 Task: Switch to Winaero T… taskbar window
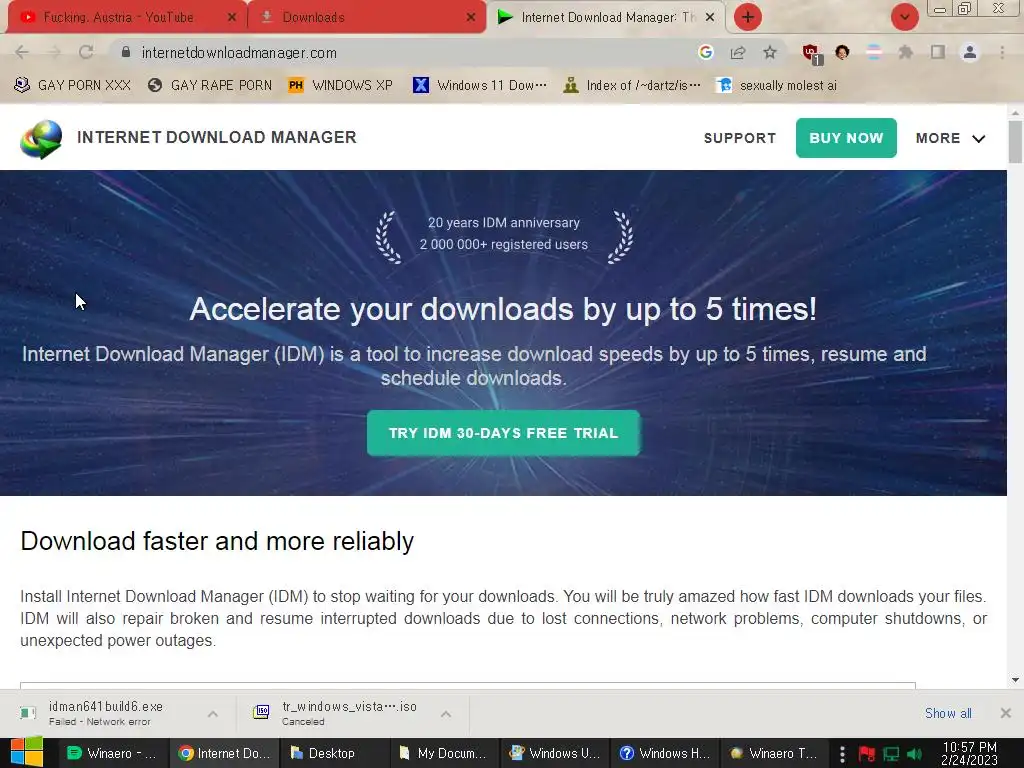coord(775,753)
